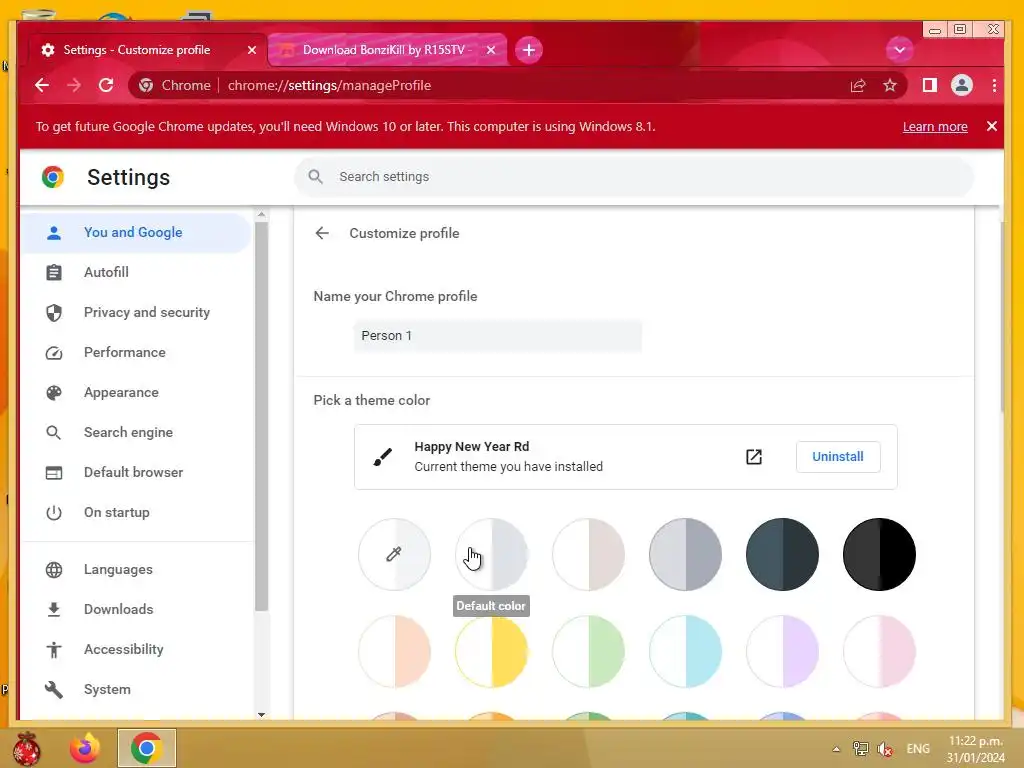This screenshot has width=1024, height=768.
Task: Pick a custom color with the eyedropper swatch
Action: [x=394, y=554]
